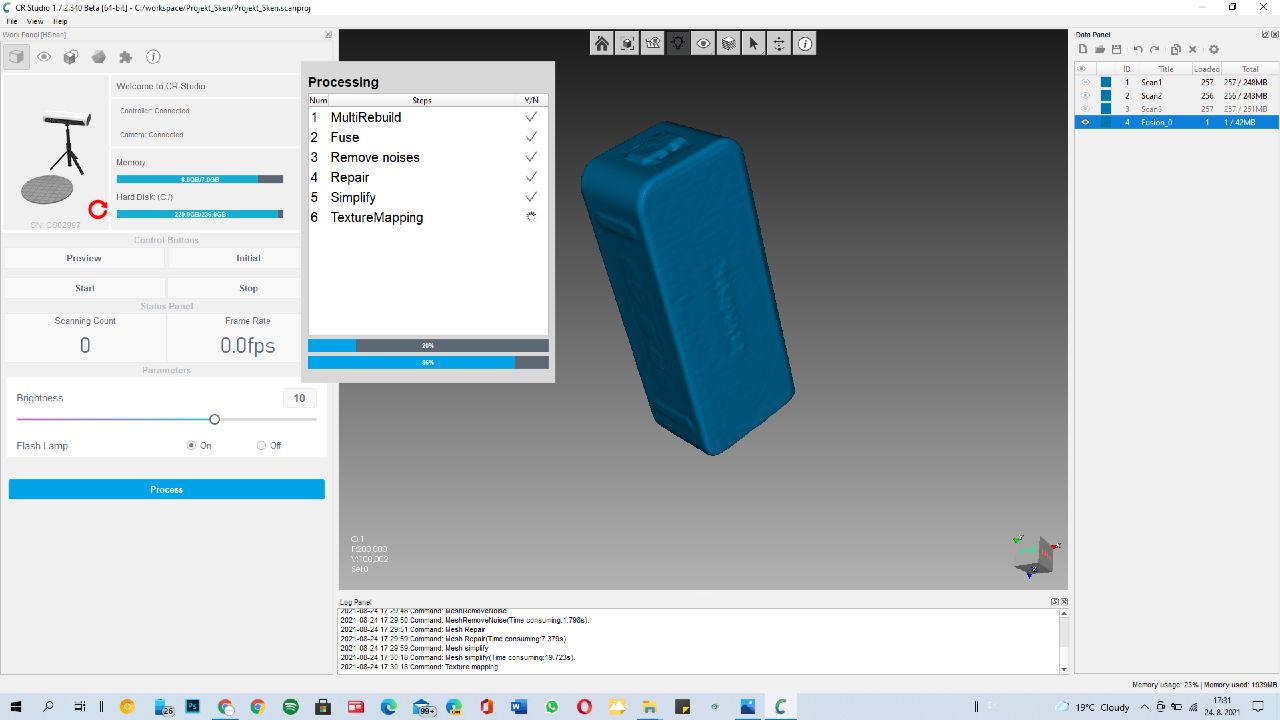Click the Title column header in Data Panel

point(1166,69)
